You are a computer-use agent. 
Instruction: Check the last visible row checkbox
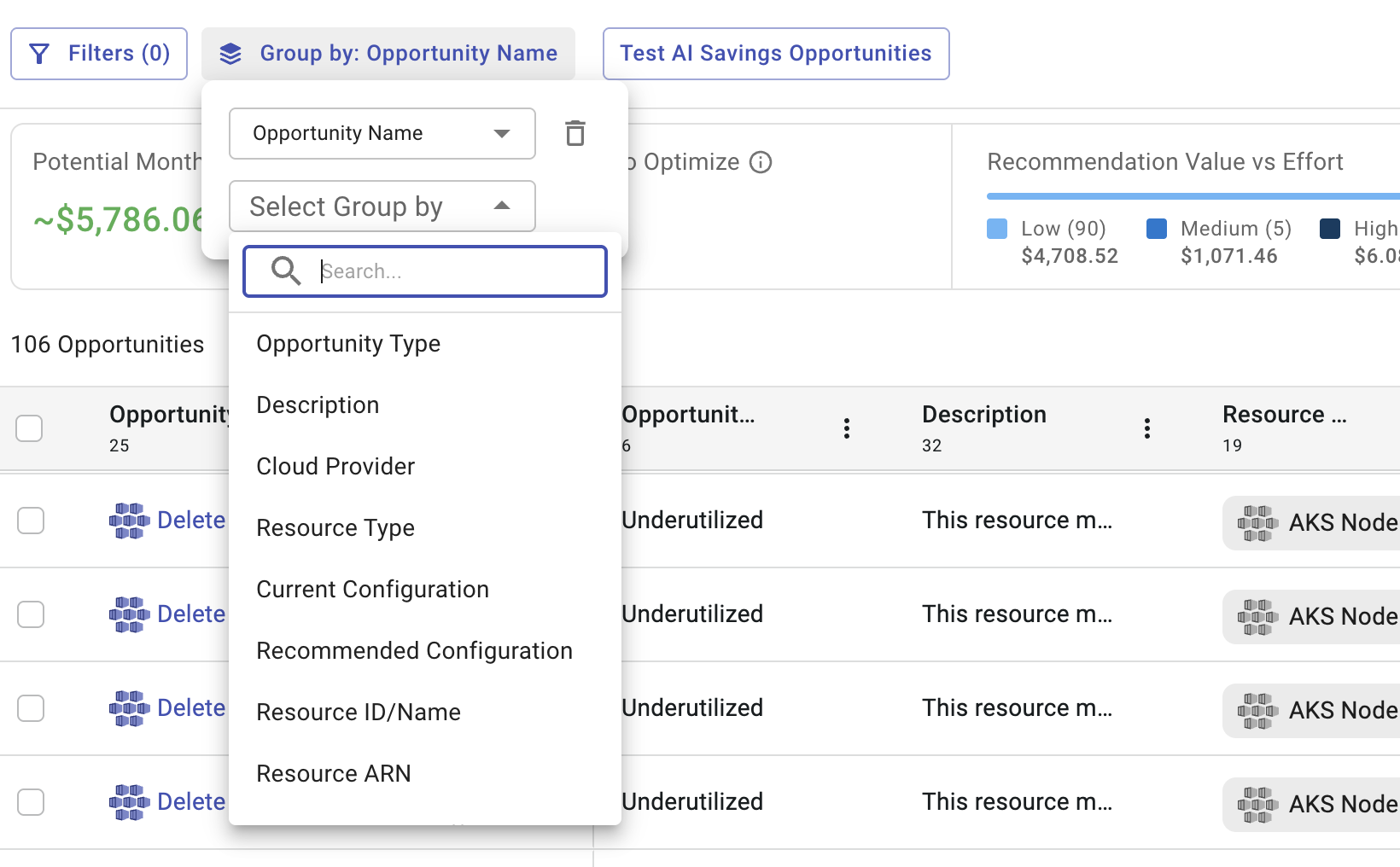pos(31,802)
